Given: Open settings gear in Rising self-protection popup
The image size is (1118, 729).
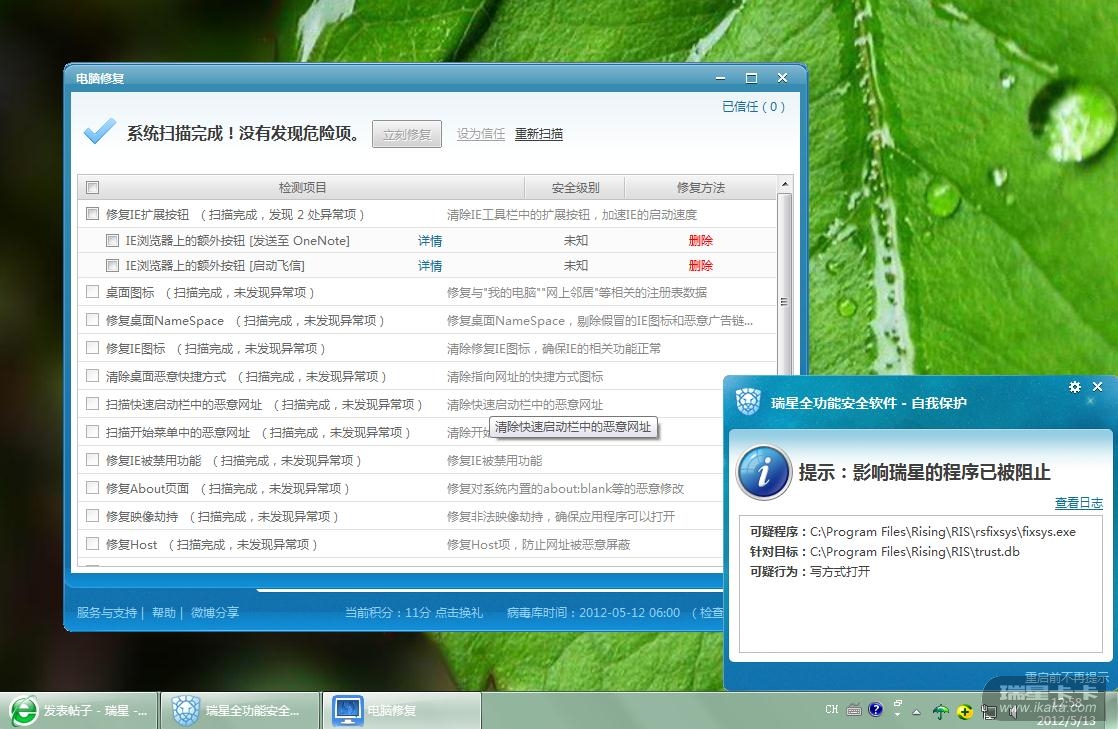Looking at the screenshot, I should pos(1075,387).
